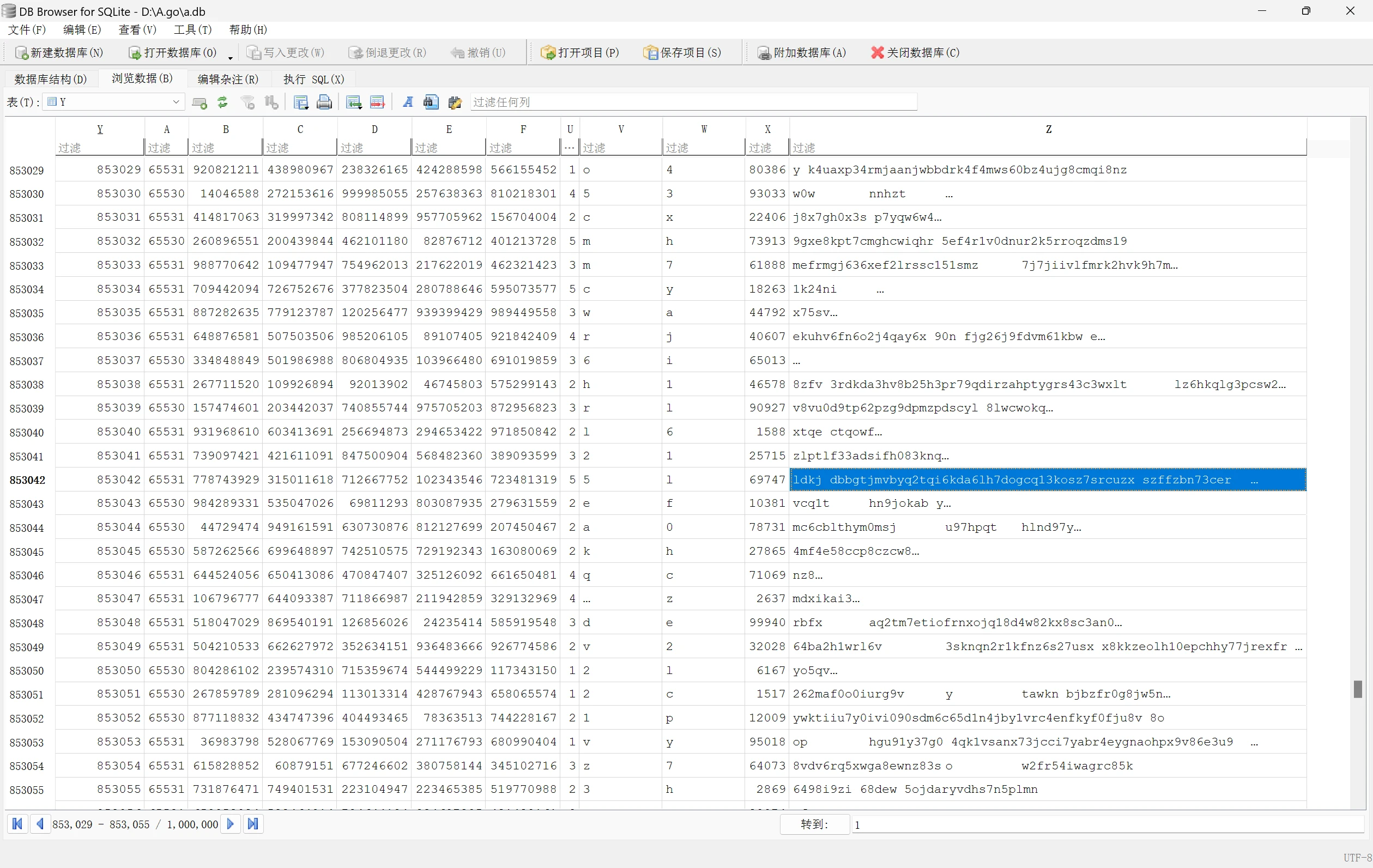Click cell 920821211 in column B
The height and width of the screenshot is (868, 1373).
[225, 170]
